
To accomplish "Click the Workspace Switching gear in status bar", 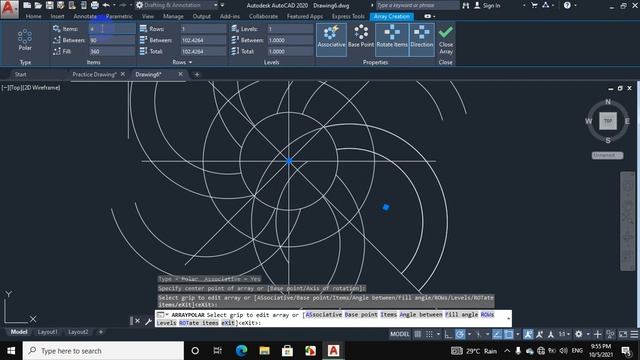I will click(x=578, y=334).
